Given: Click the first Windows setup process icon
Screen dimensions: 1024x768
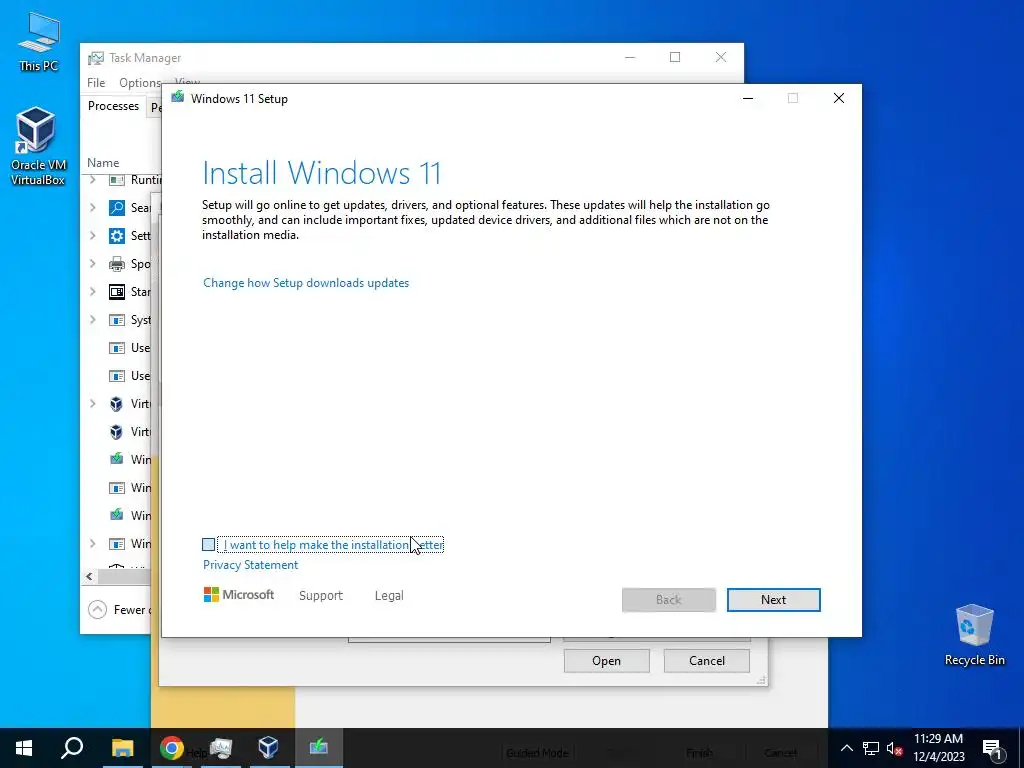Looking at the screenshot, I should click(x=117, y=459).
